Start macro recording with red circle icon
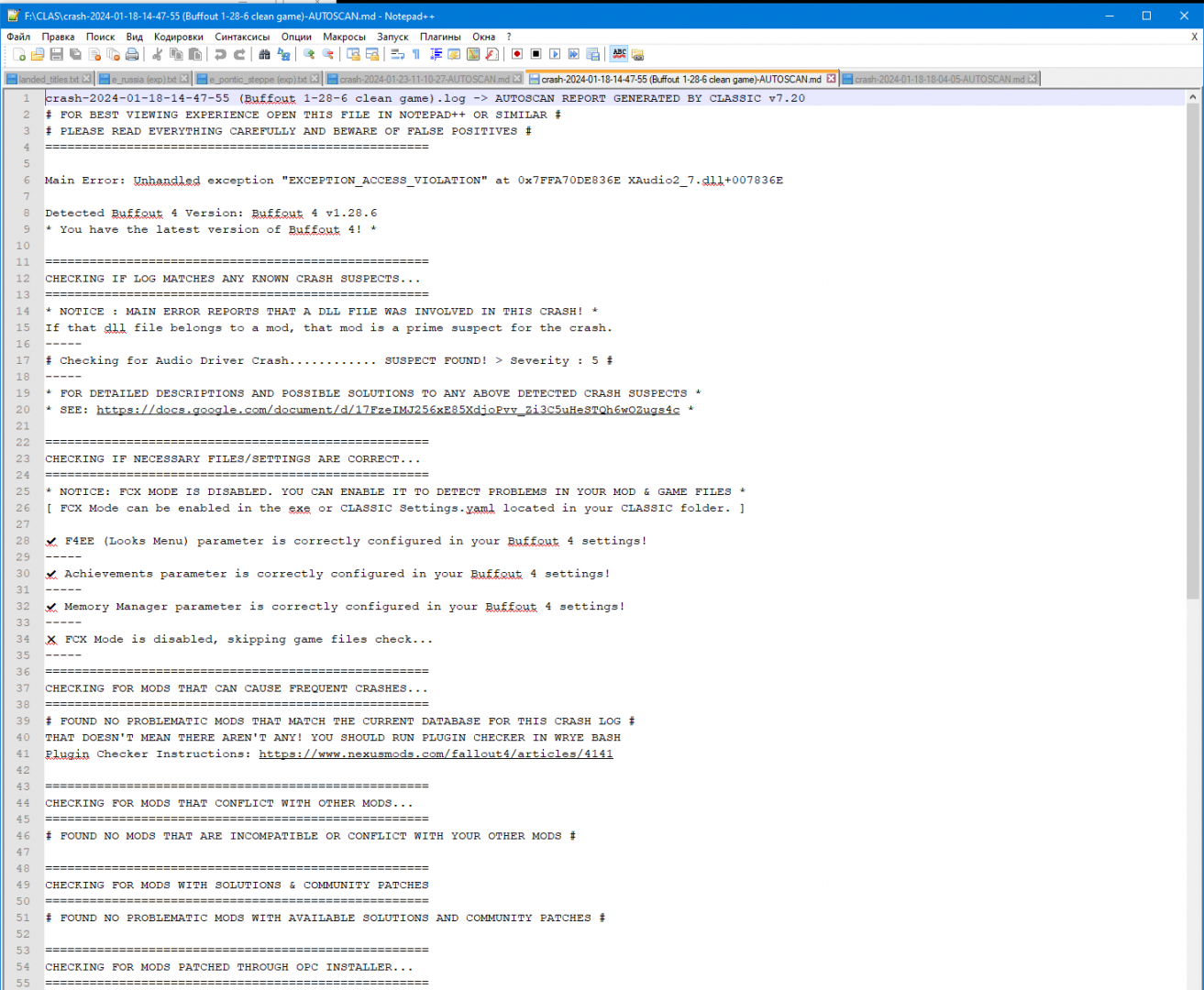This screenshot has width=1204, height=990. pos(517,55)
